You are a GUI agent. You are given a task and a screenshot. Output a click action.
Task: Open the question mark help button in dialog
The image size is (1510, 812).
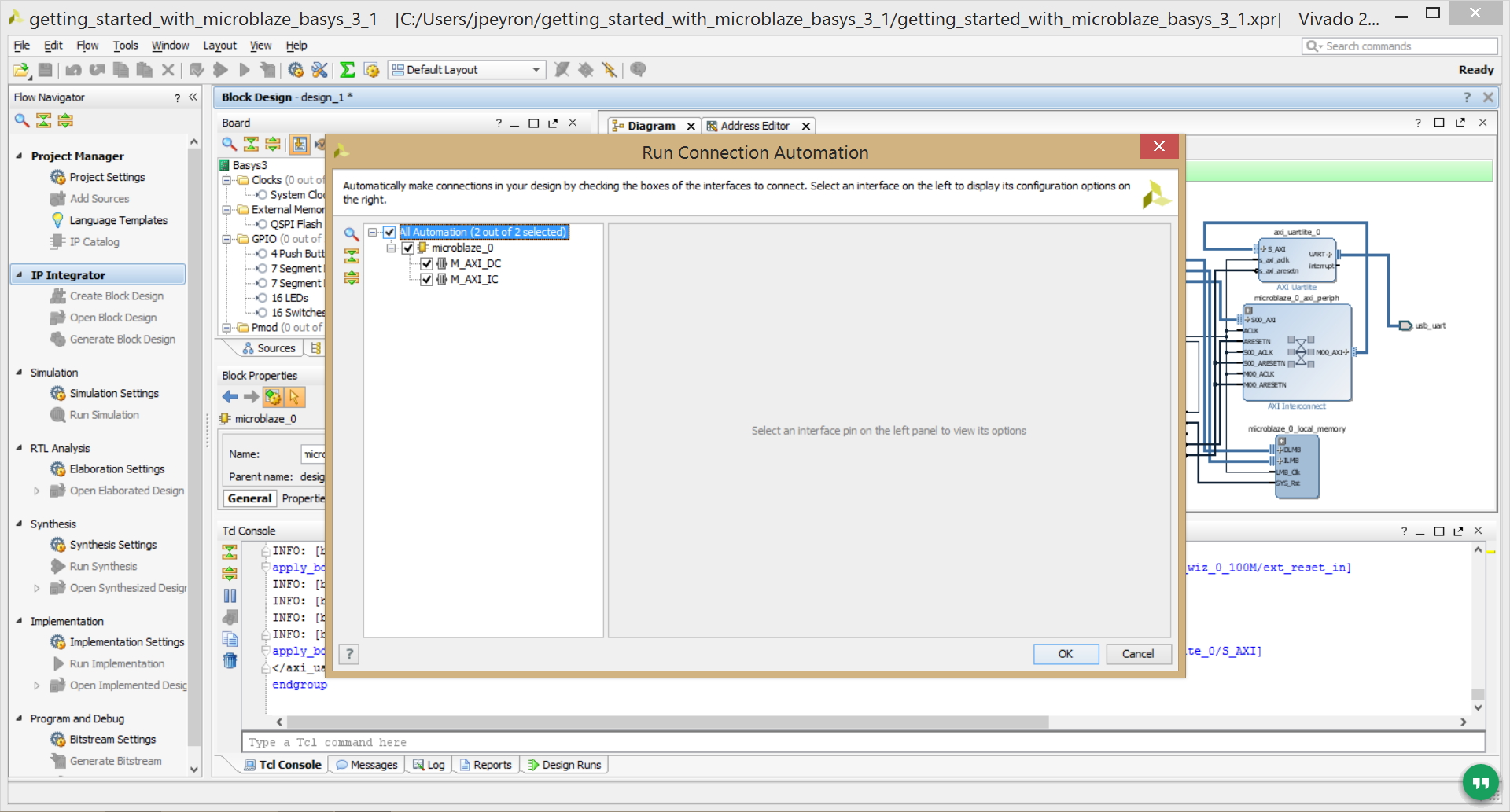point(349,654)
